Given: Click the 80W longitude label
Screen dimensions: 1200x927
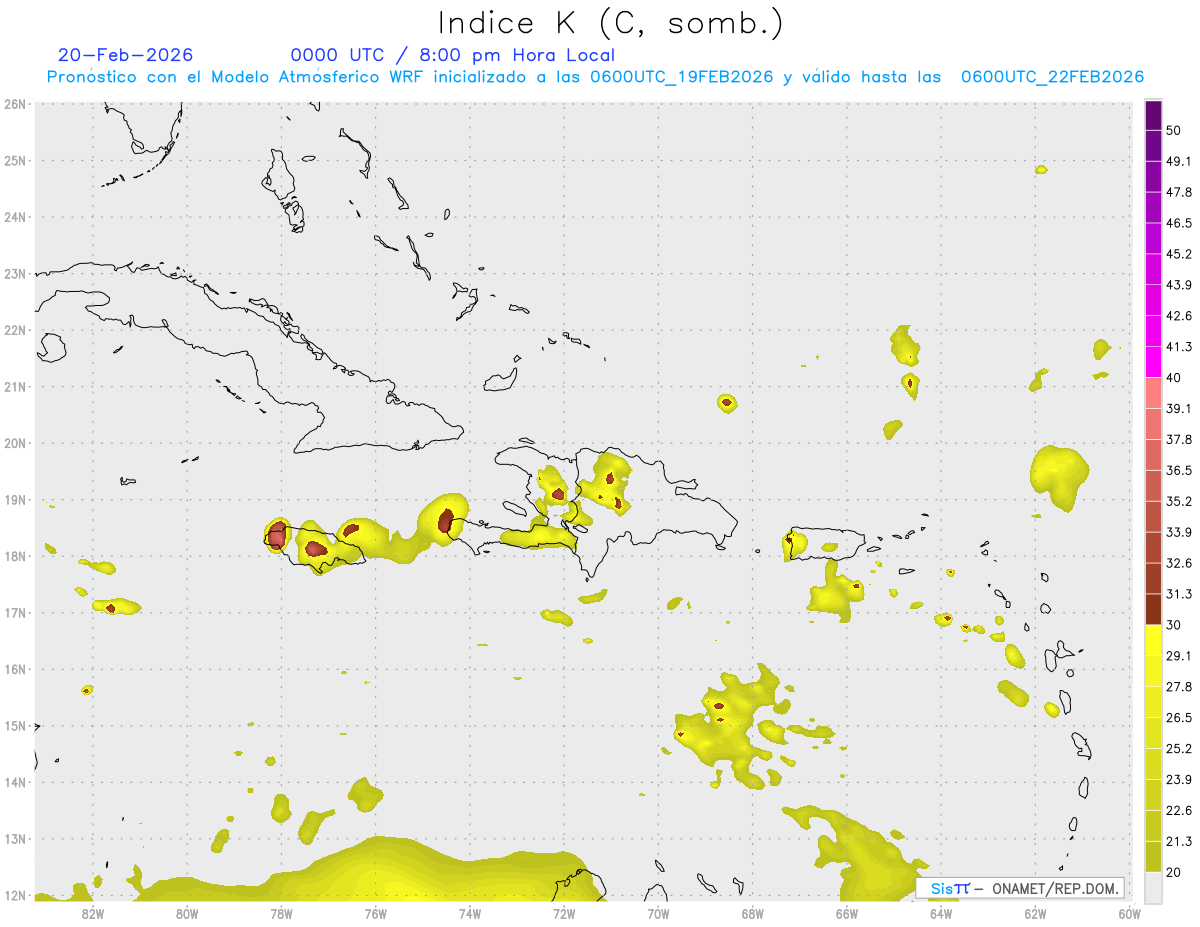Looking at the screenshot, I should [x=186, y=912].
